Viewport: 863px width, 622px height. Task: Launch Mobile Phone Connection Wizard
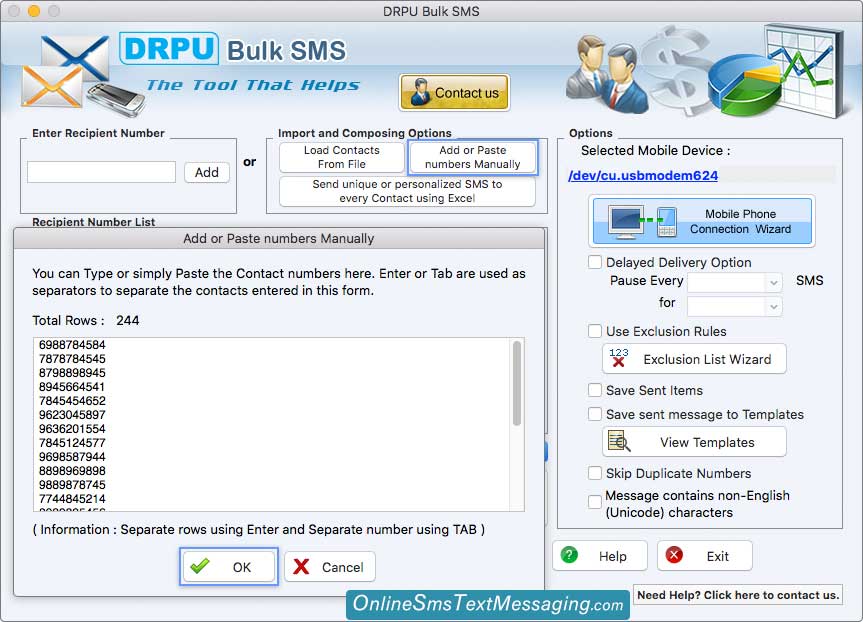coord(702,221)
